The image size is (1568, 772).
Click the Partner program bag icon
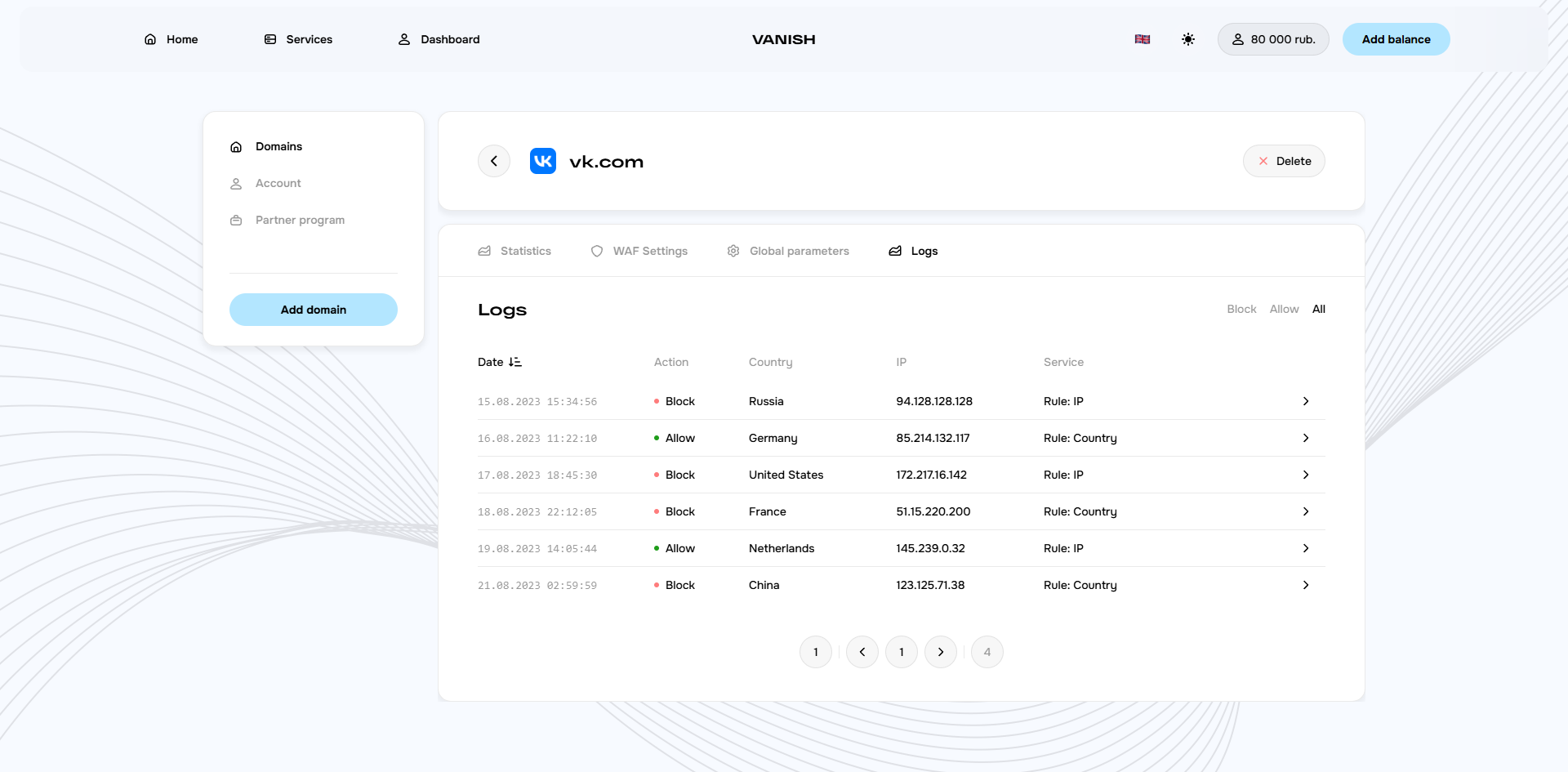click(236, 220)
